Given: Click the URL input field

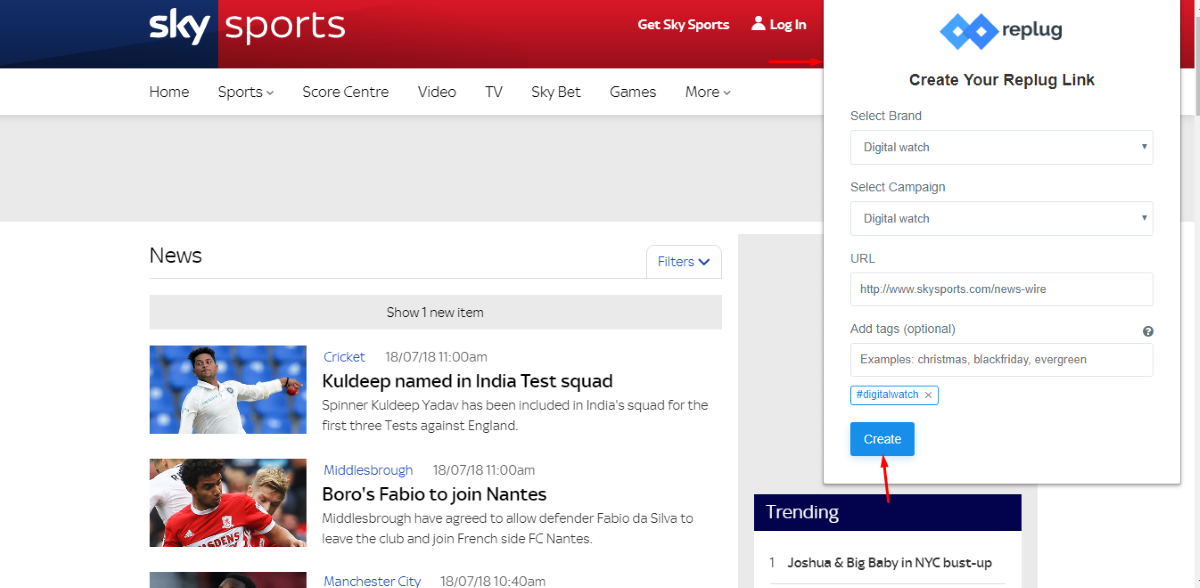Looking at the screenshot, I should pyautogui.click(x=1001, y=289).
